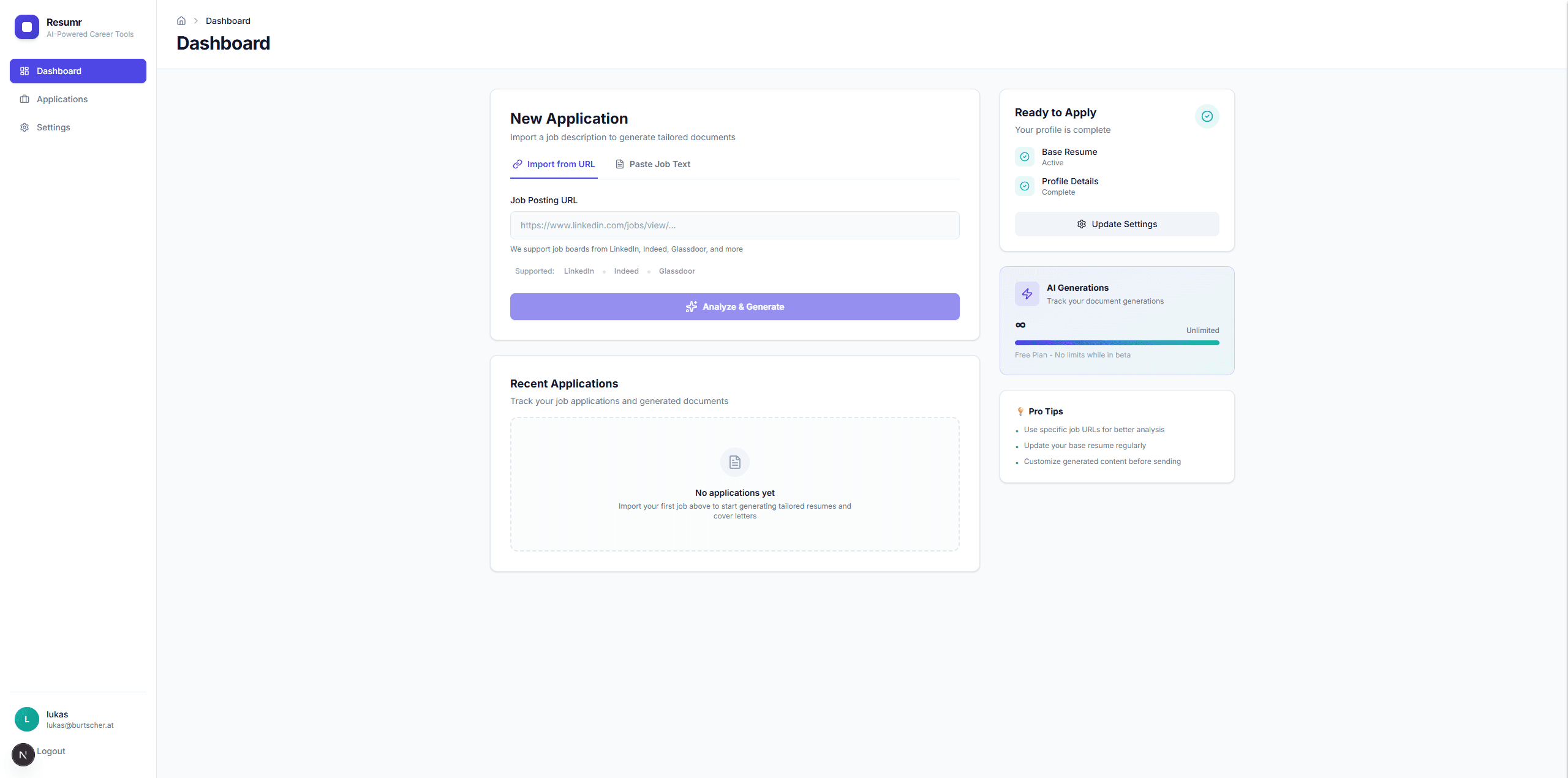Click Update Settings in the Ready to Apply card

(x=1116, y=223)
